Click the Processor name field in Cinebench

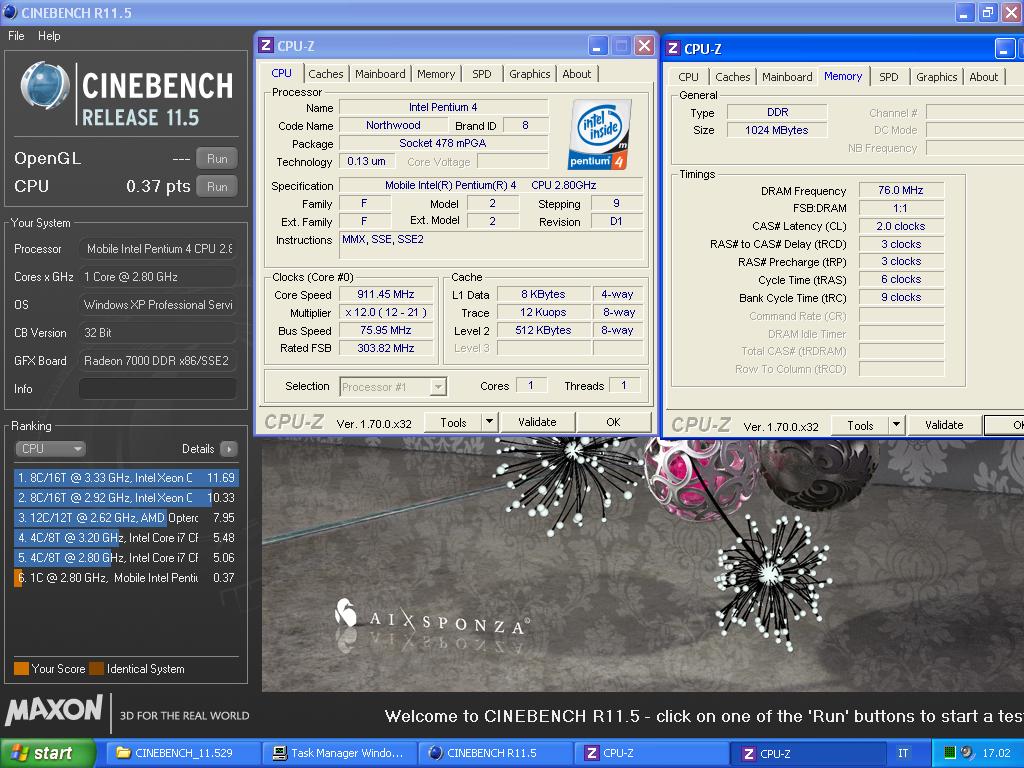click(x=157, y=249)
